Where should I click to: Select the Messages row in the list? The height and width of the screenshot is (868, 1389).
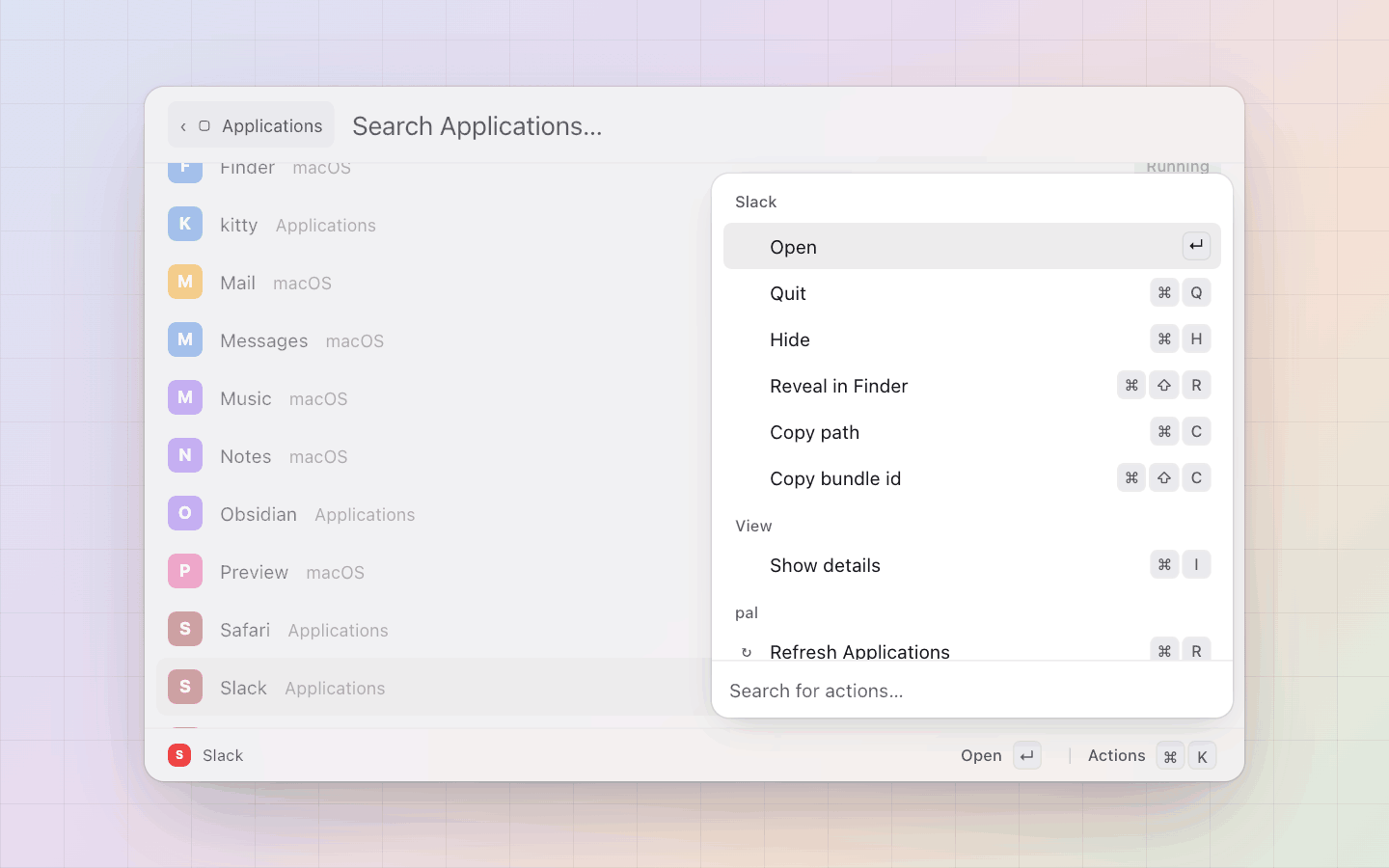point(434,339)
